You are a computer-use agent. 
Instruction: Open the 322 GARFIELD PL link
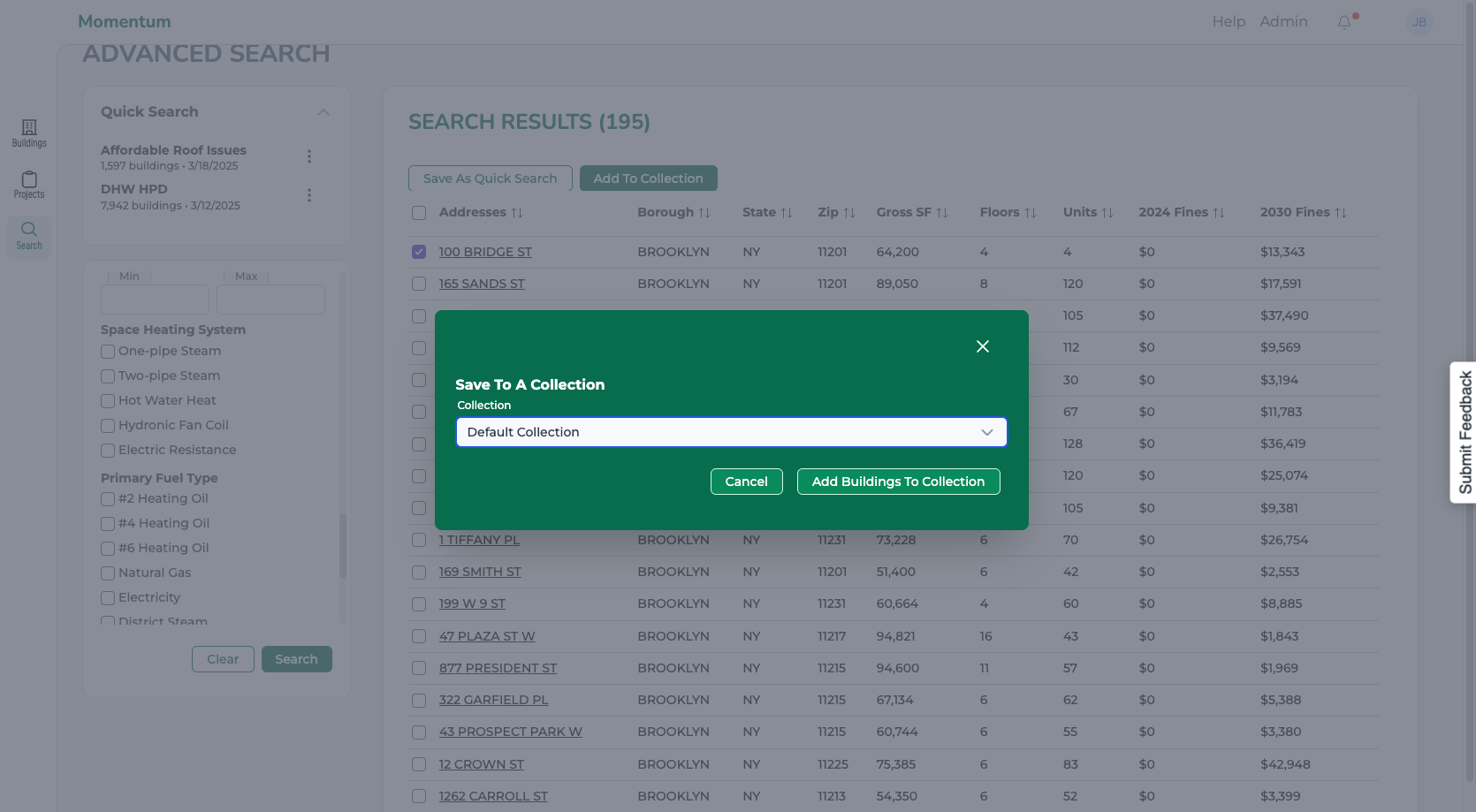tap(493, 700)
